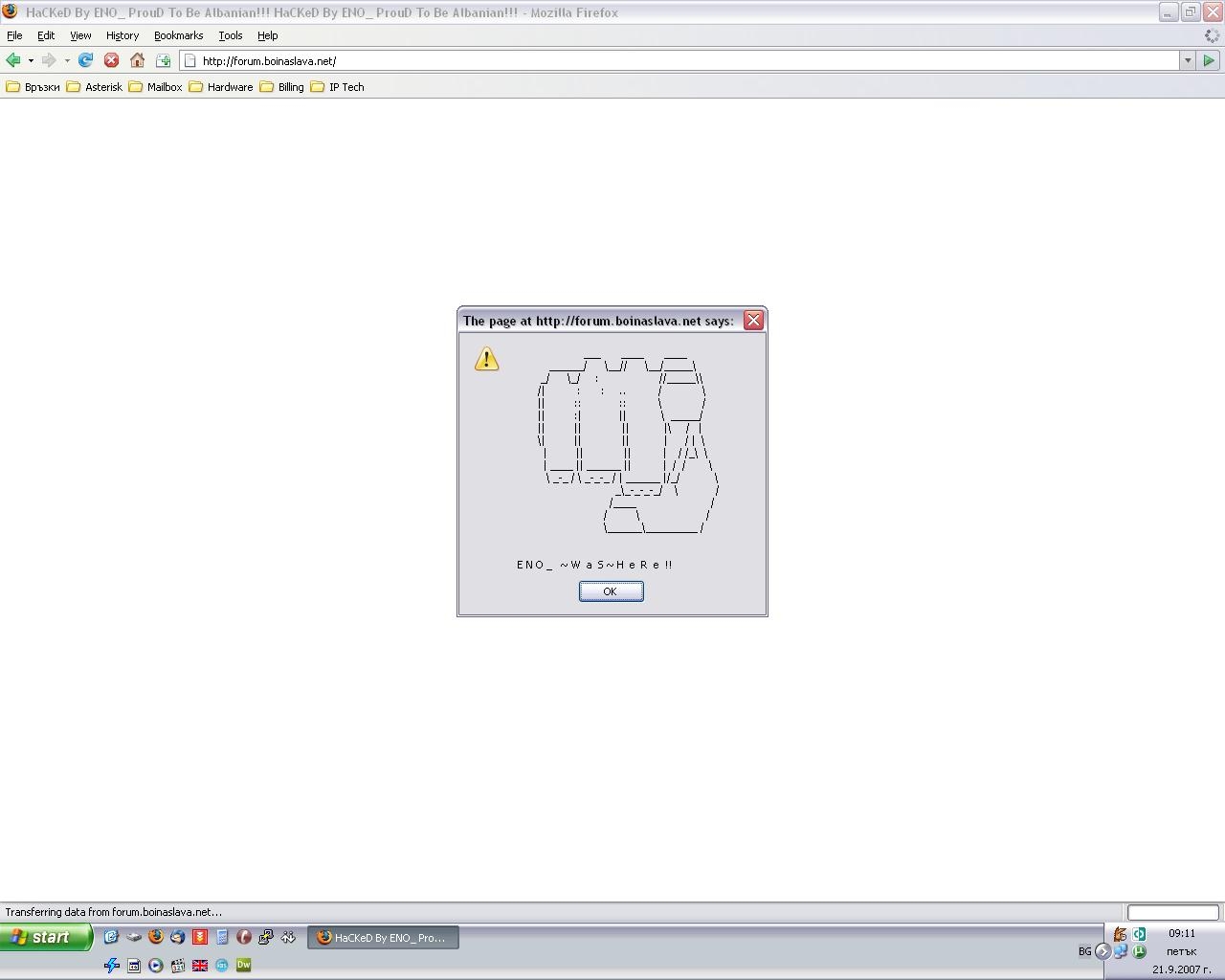Click the new tab toolbar icon
1225x980 pixels.
click(163, 60)
